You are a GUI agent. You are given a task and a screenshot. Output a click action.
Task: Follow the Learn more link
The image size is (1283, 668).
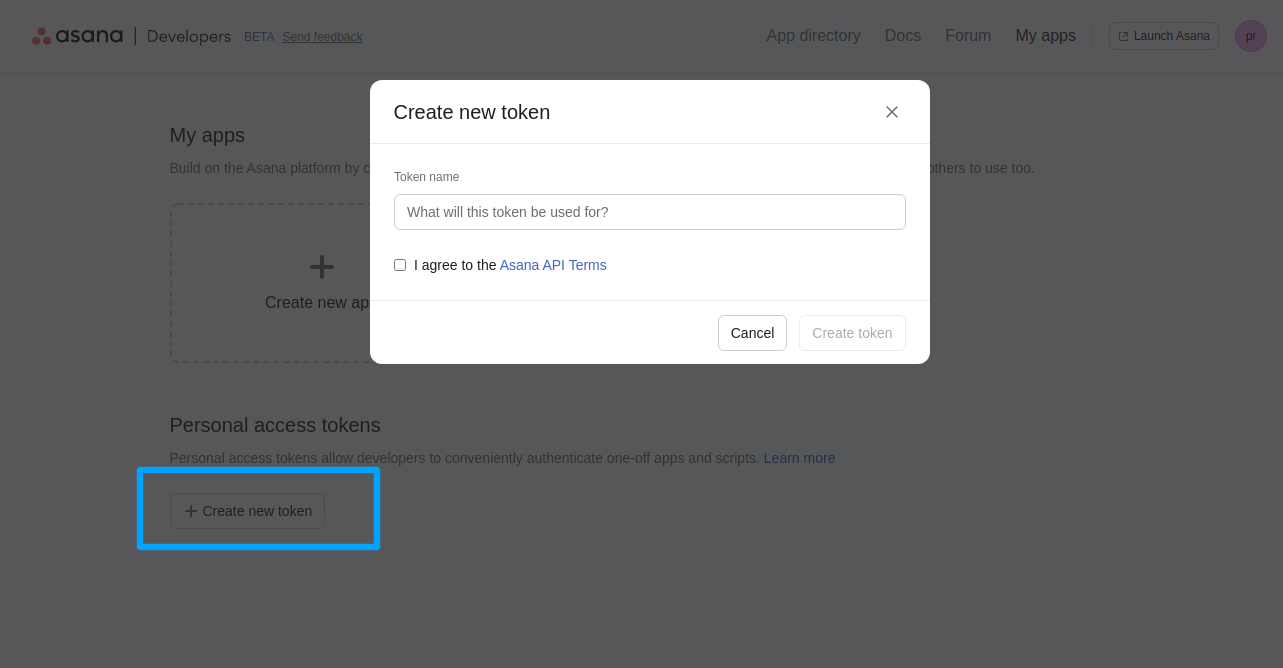(799, 458)
